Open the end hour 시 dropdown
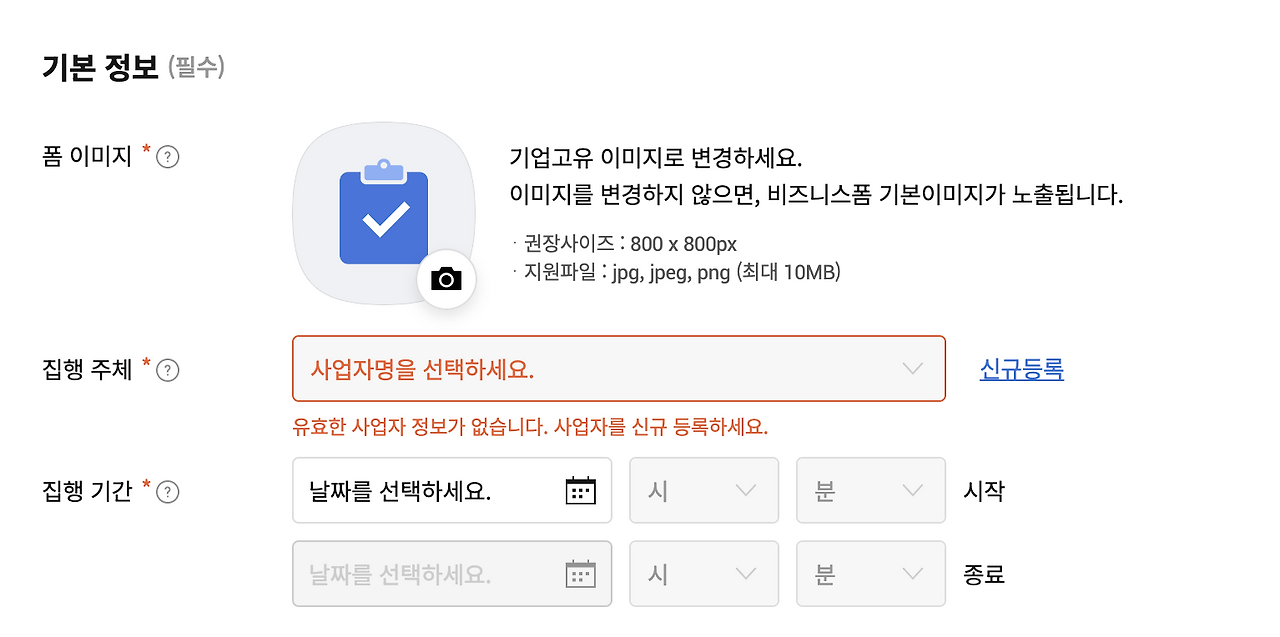Image resolution: width=1280 pixels, height=637 pixels. click(x=703, y=574)
